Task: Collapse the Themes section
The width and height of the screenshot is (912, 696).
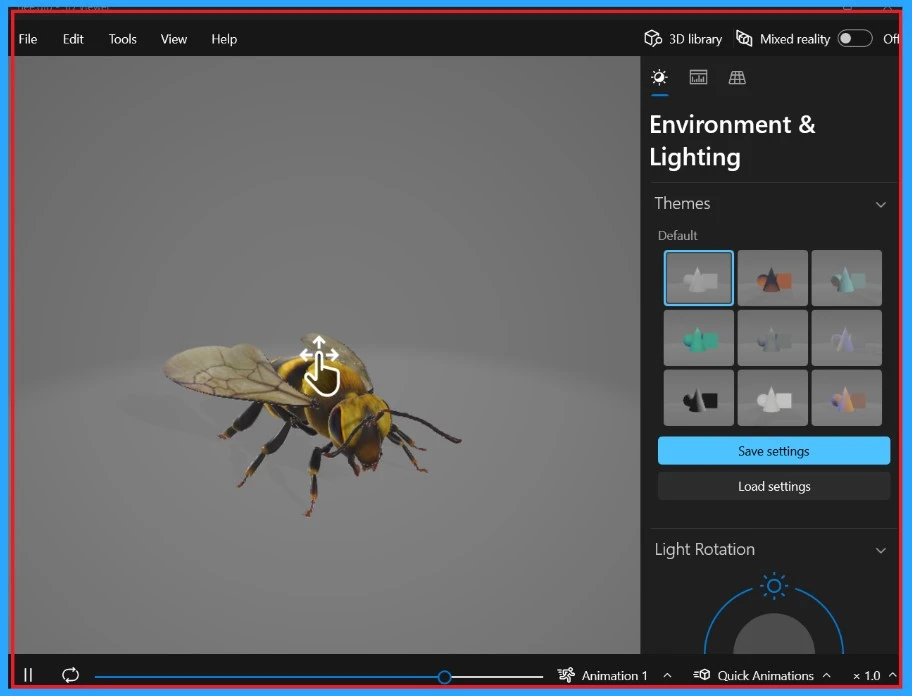Action: [881, 204]
